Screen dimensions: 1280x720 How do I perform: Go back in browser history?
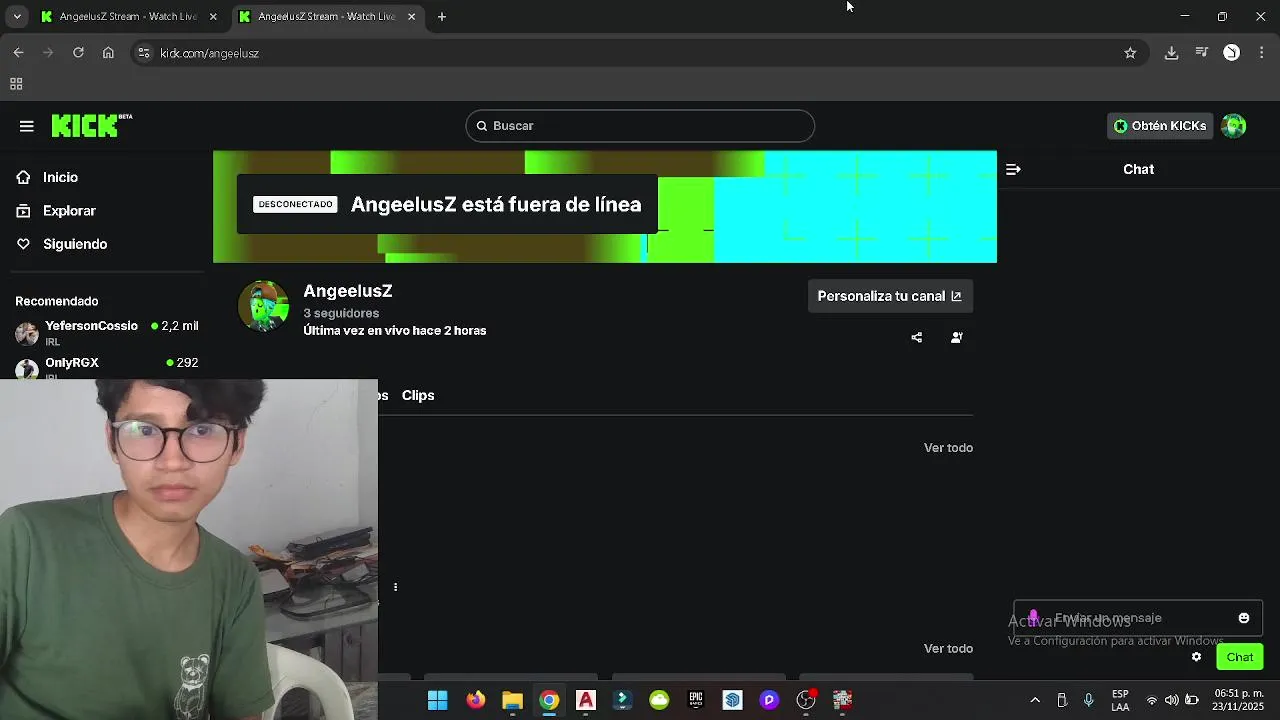pos(19,53)
